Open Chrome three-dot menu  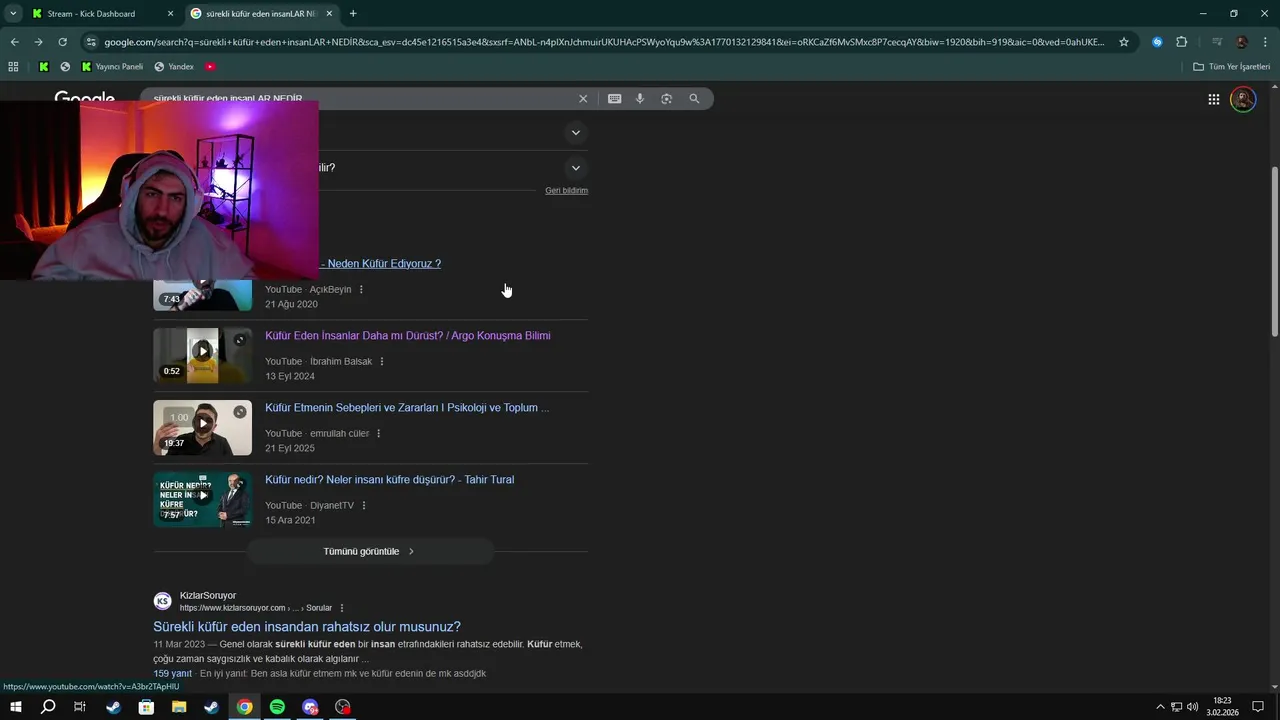[1264, 42]
